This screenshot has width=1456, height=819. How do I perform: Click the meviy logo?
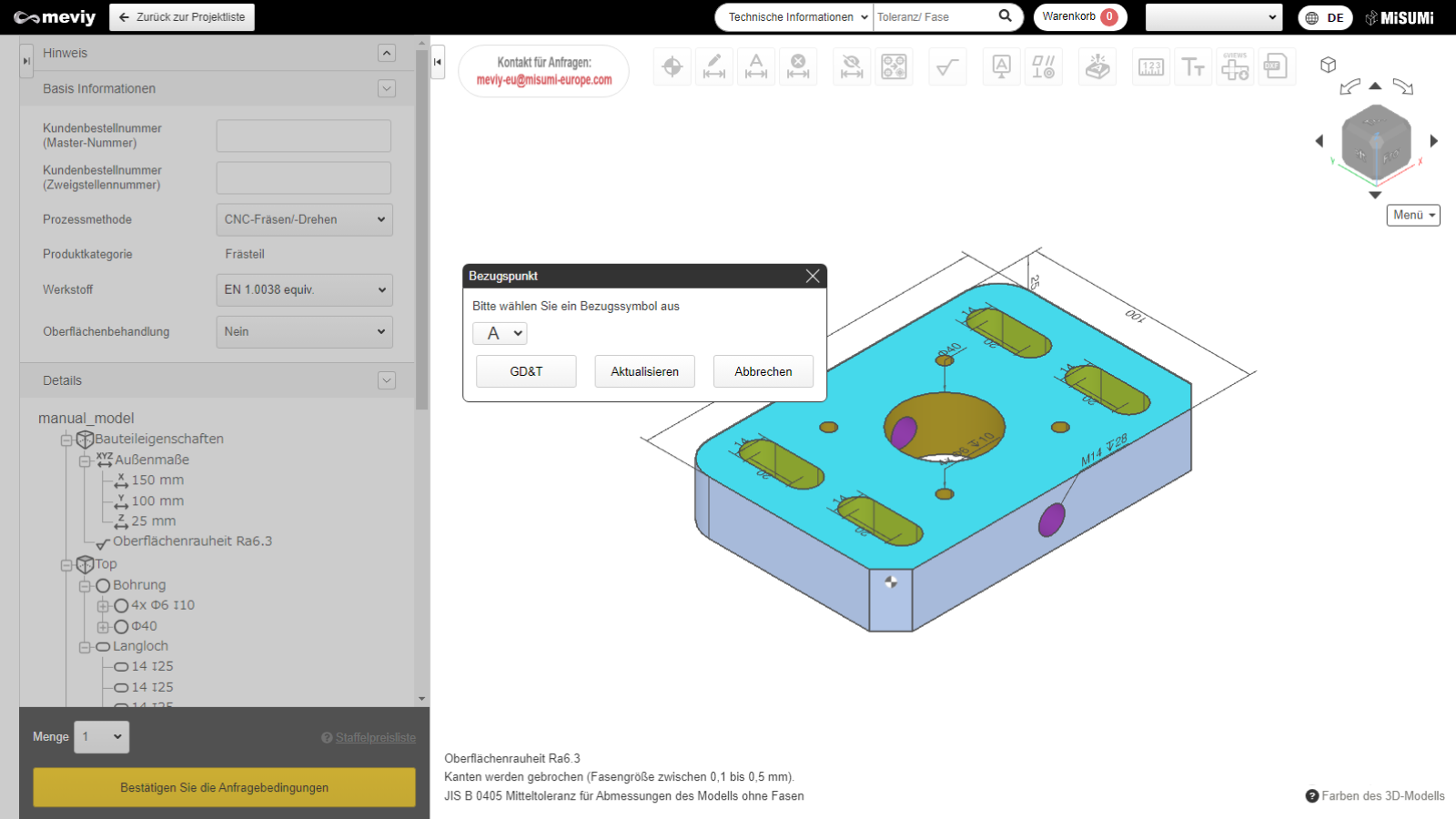(x=55, y=17)
